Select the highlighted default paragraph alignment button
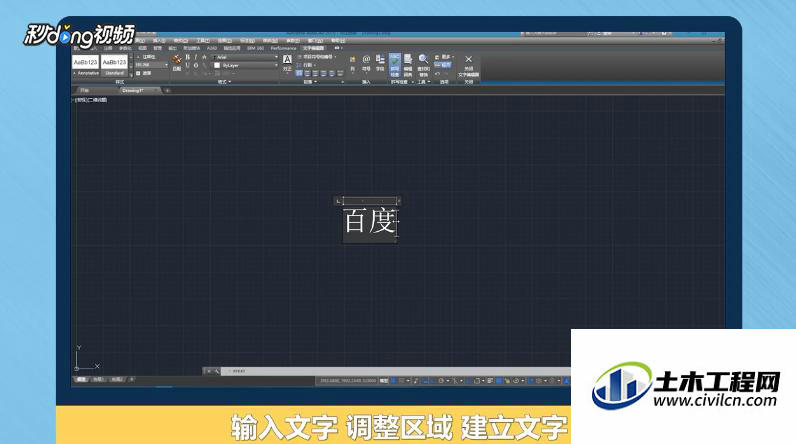This screenshot has width=796, height=444. 299,74
